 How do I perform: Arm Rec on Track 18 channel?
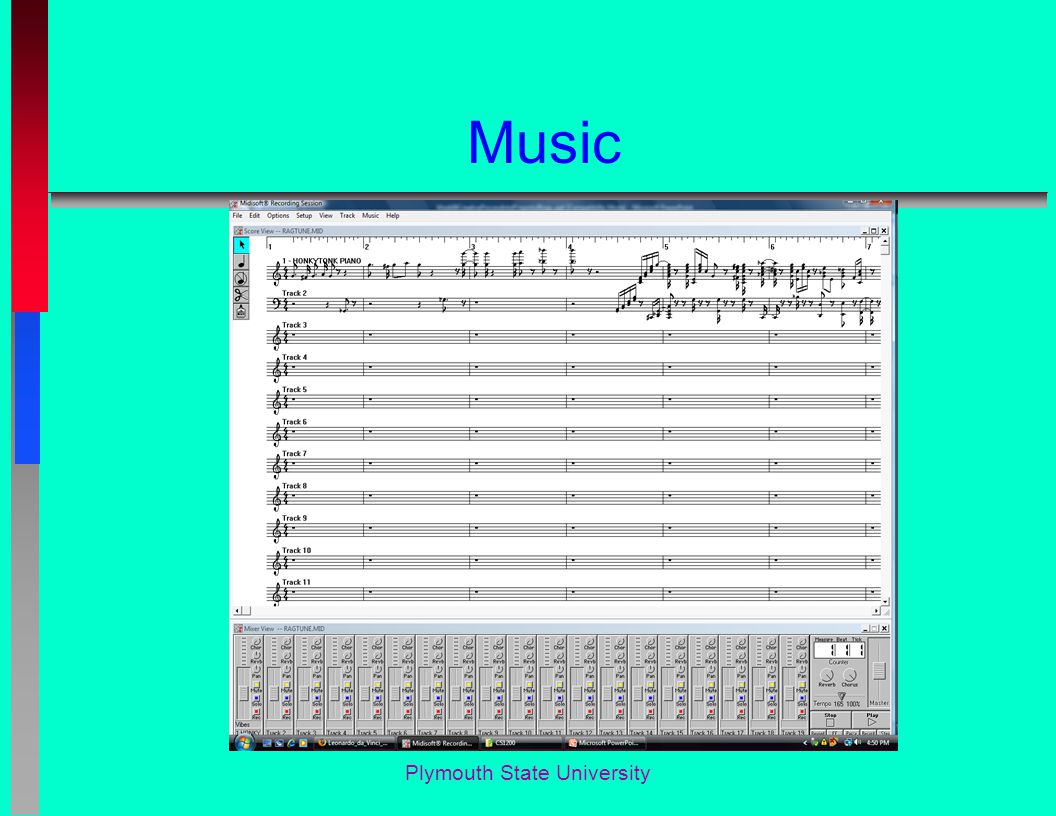tap(772, 712)
